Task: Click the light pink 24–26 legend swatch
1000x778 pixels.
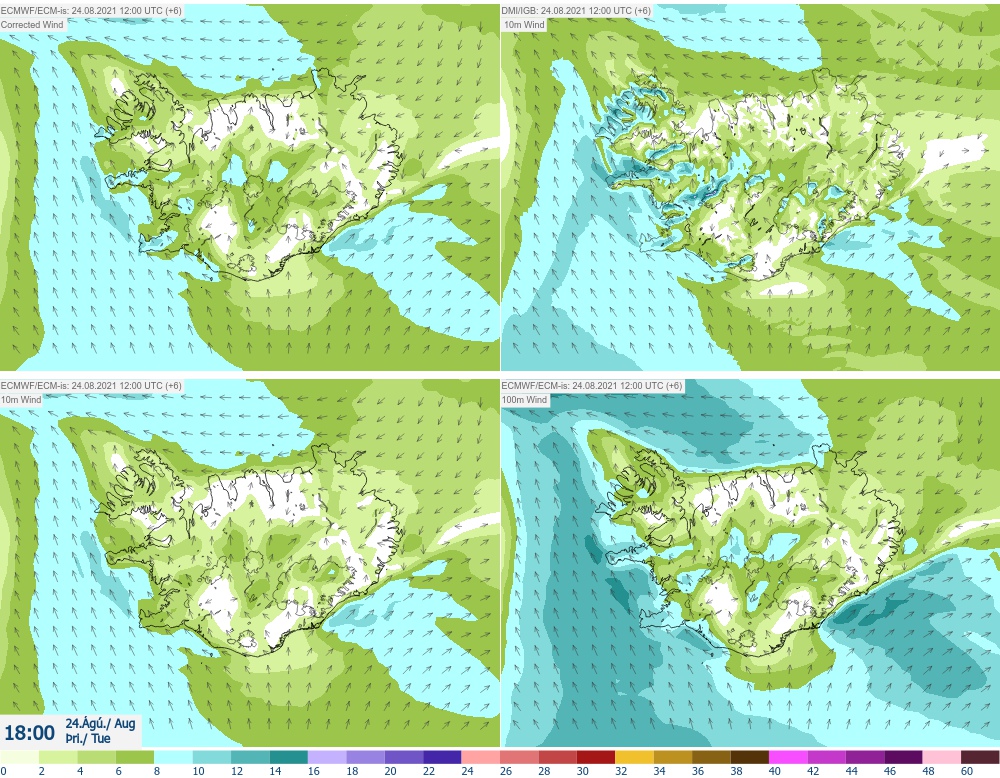Action: pyautogui.click(x=481, y=757)
